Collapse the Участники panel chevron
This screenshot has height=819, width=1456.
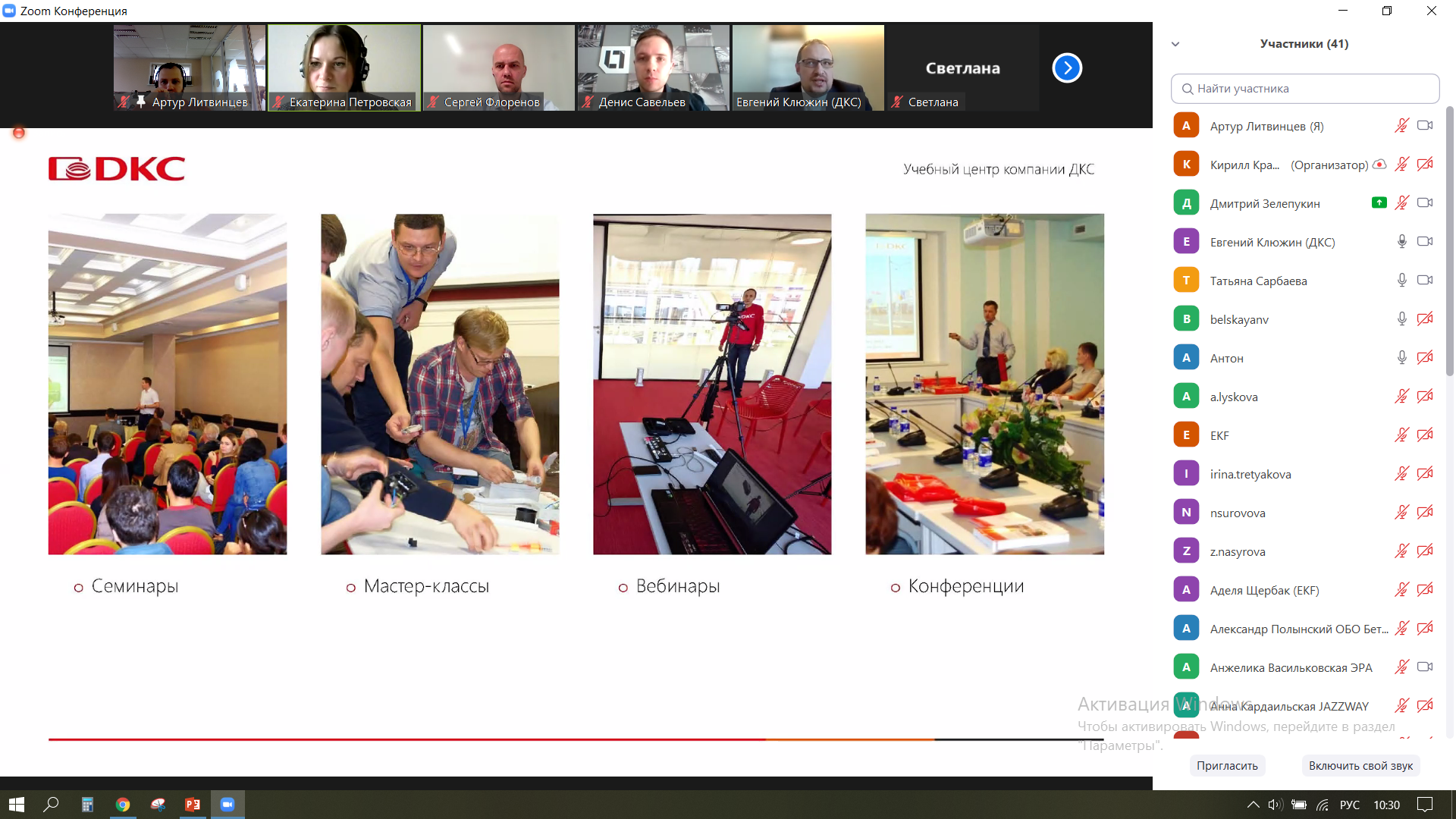[x=1175, y=44]
